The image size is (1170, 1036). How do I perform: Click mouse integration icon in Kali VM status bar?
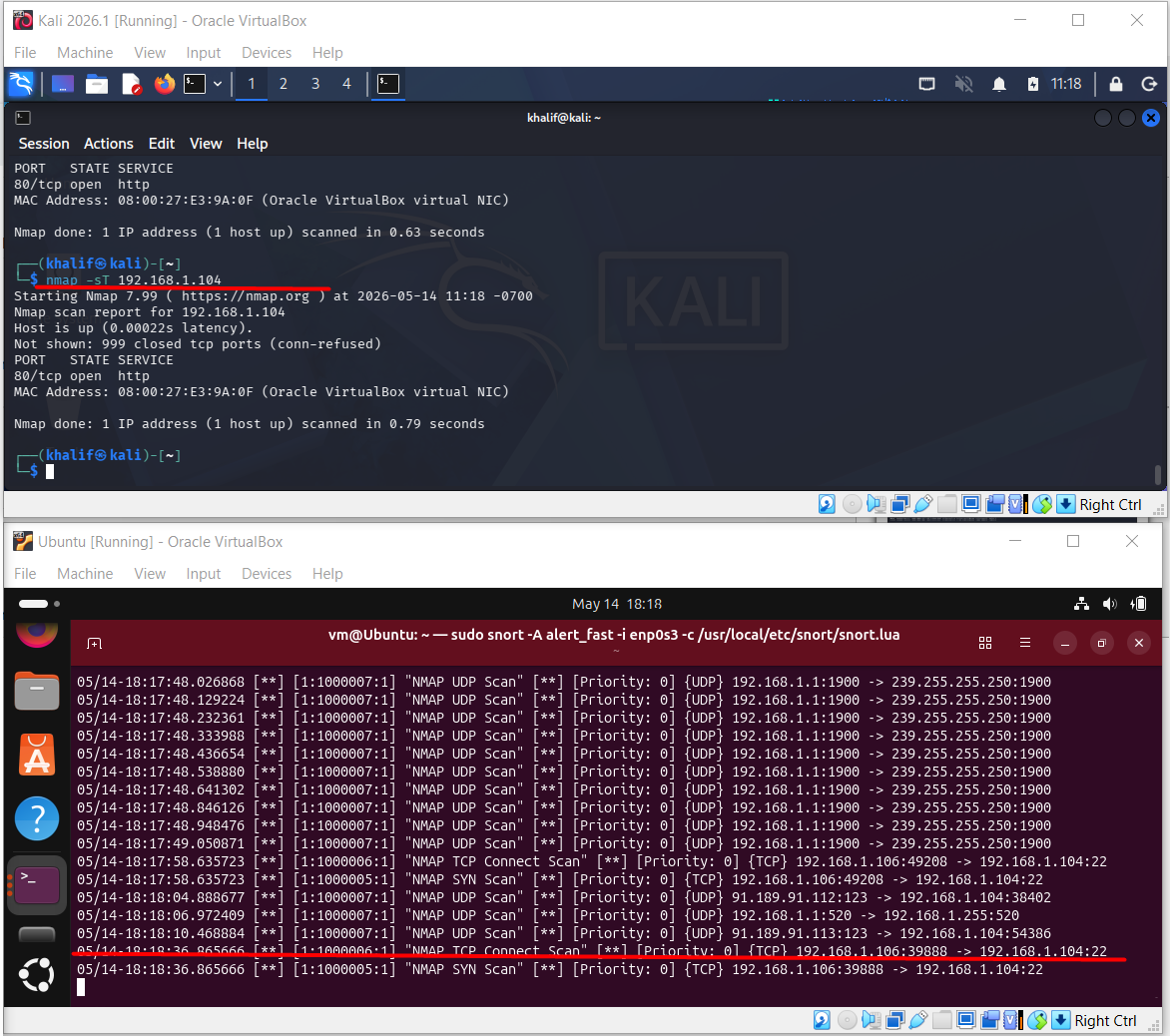[1042, 504]
